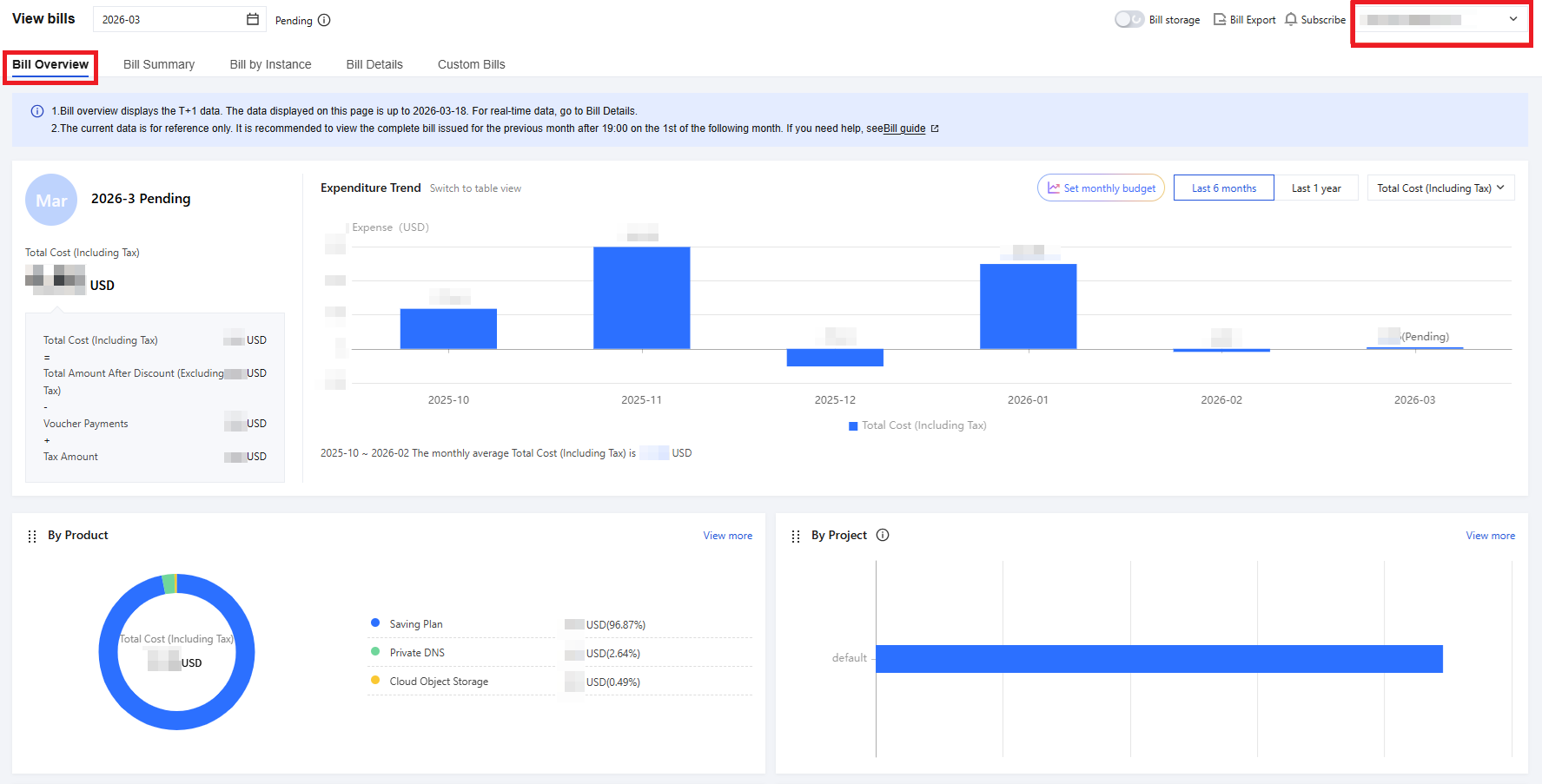Click the 2025-11 expenditure bar
Screen dimensions: 1542x784
pyautogui.click(x=641, y=298)
